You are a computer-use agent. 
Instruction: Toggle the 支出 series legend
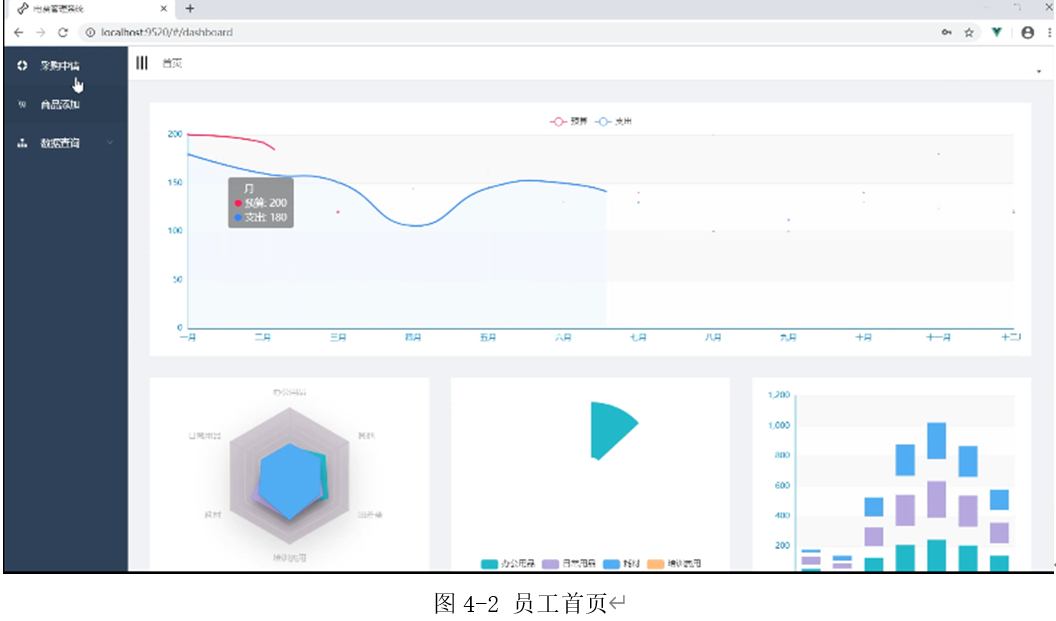tap(613, 119)
